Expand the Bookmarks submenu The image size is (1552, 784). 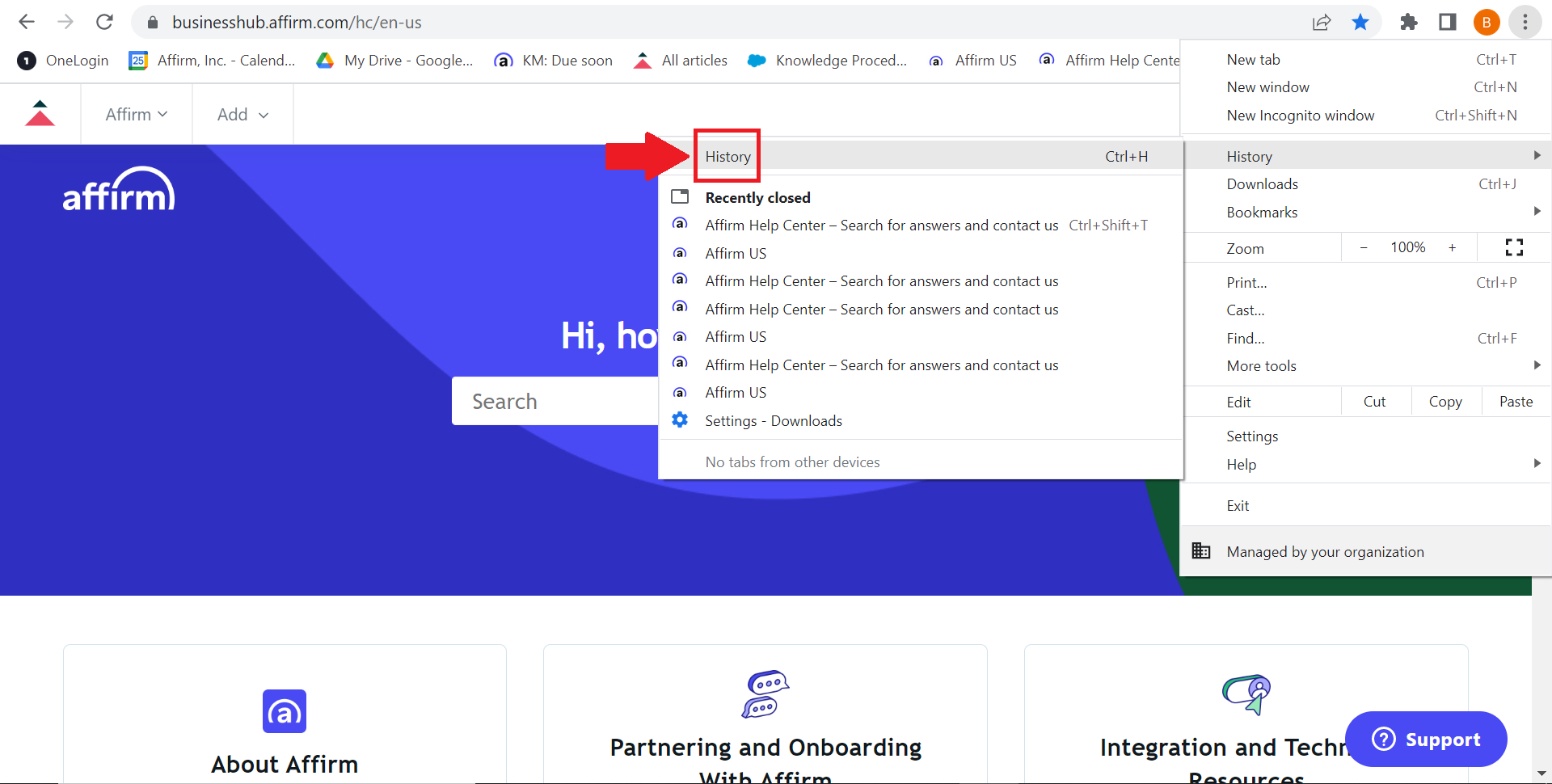(1366, 212)
